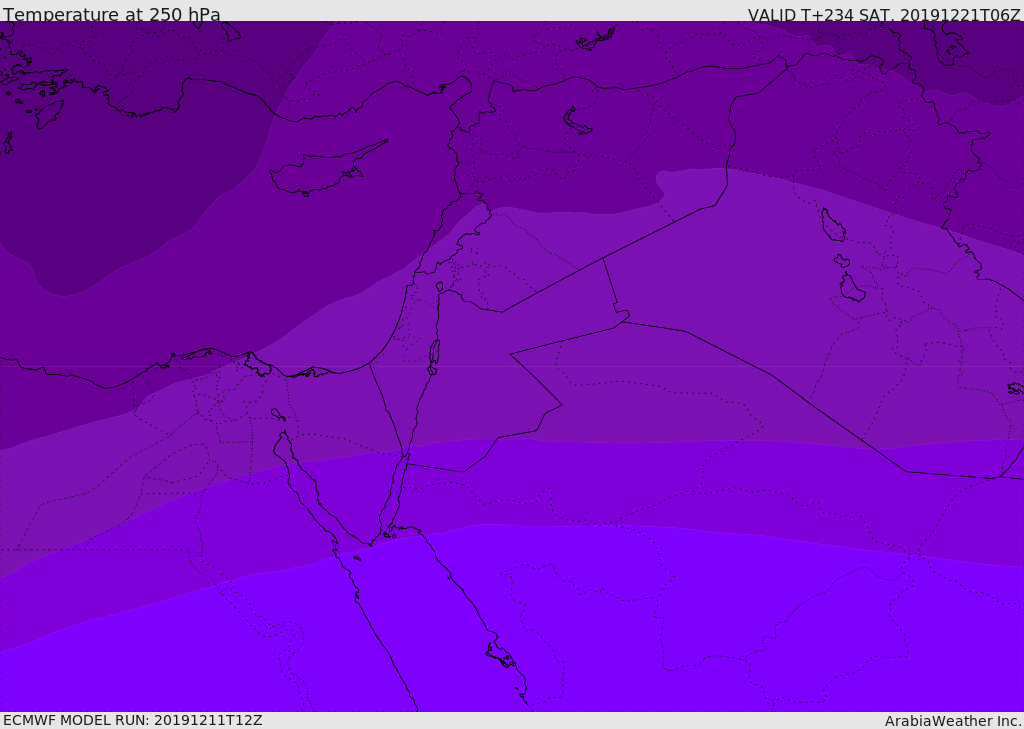Click the 'VALID T+234 SAT. 20191221T06Z' timestamp
This screenshot has width=1024, height=729.
coord(884,14)
